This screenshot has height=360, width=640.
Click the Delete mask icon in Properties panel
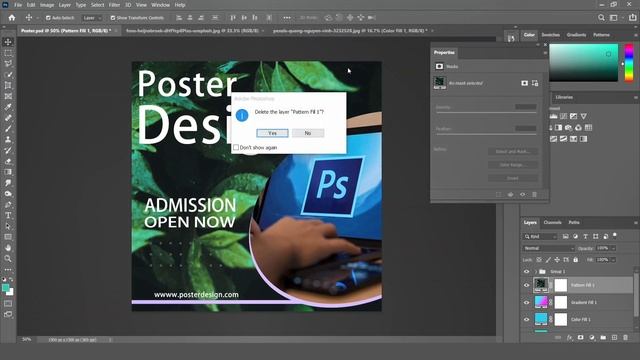click(x=534, y=195)
